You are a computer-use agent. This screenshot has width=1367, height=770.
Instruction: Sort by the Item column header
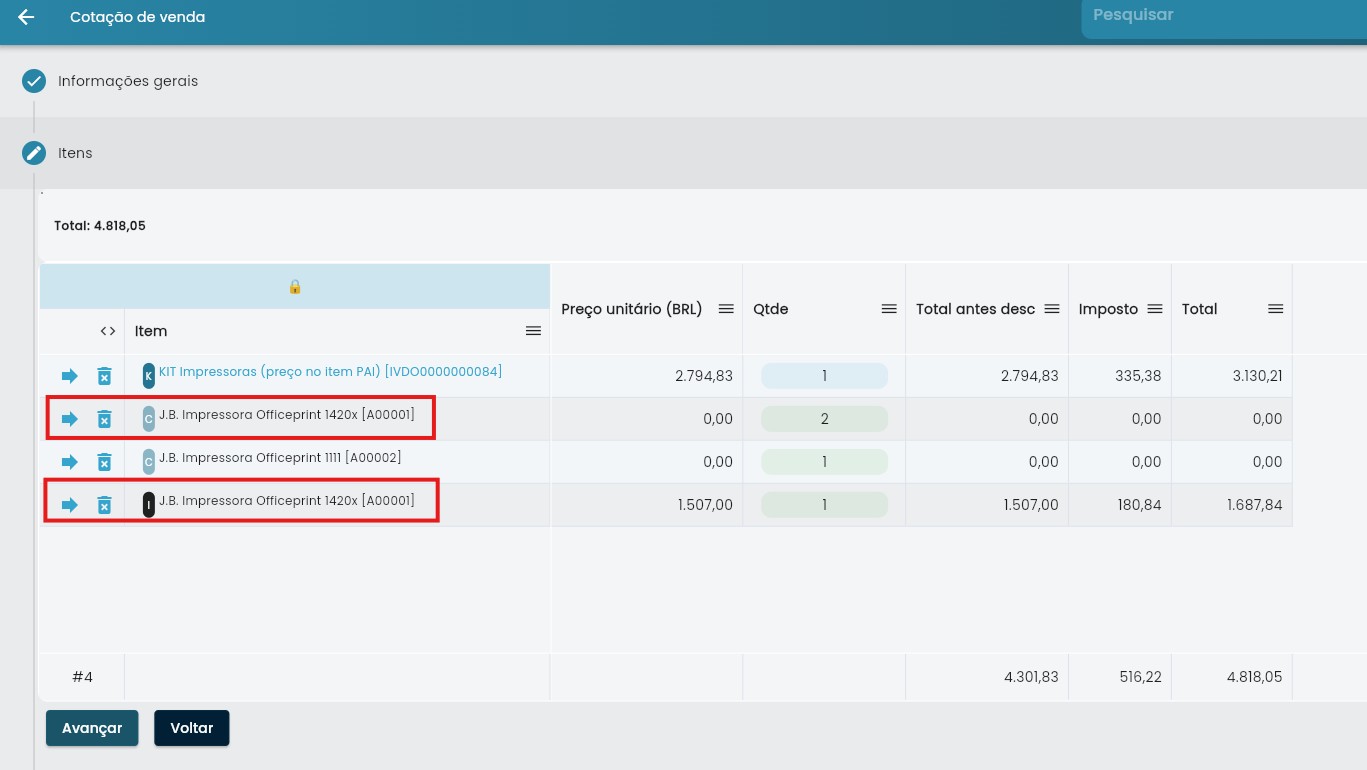pyautogui.click(x=151, y=331)
